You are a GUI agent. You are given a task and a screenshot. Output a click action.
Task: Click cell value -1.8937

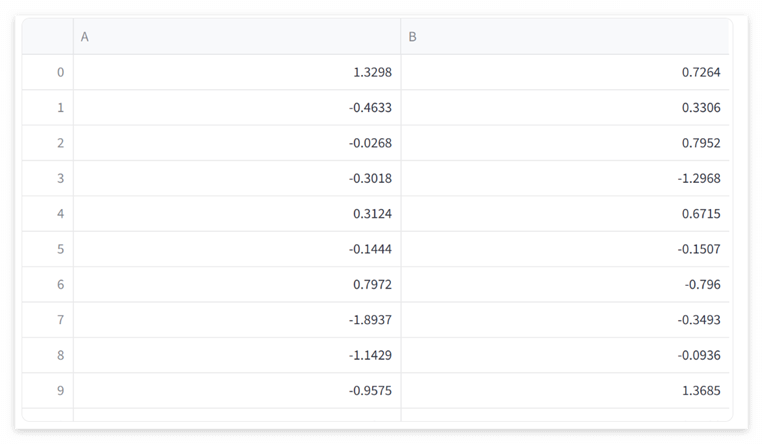click(370, 320)
